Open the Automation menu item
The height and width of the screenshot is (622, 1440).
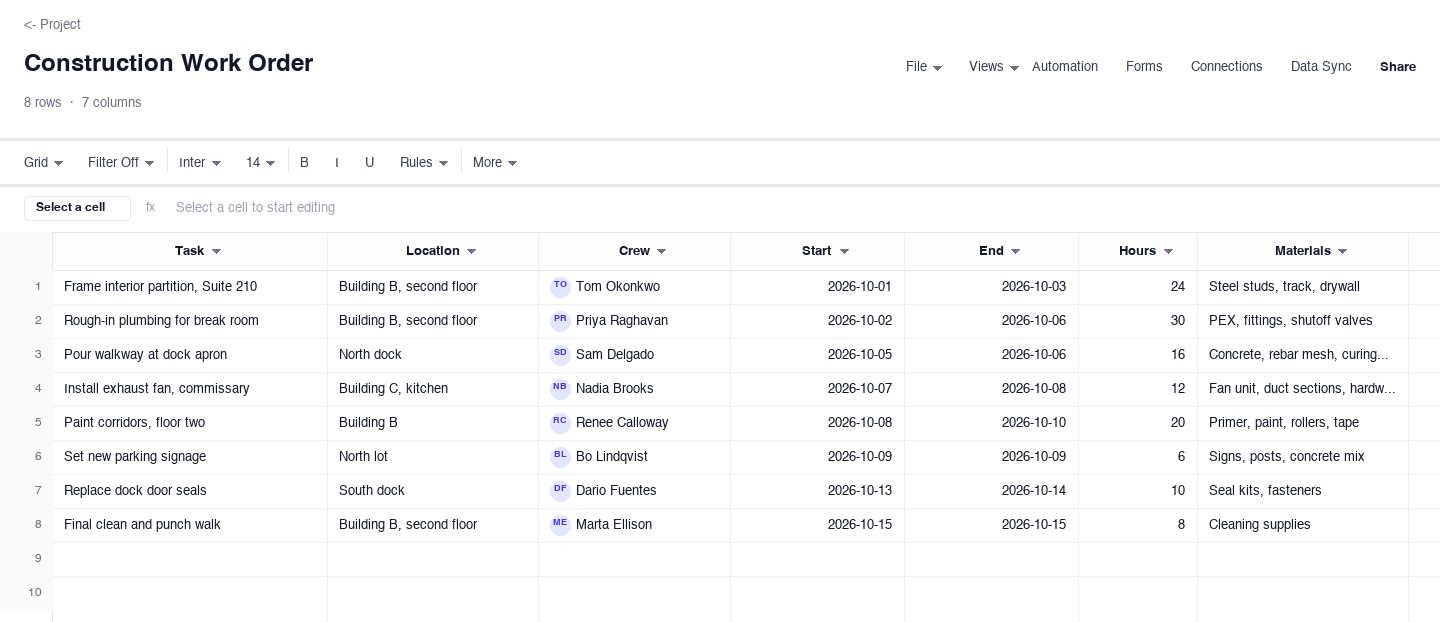(x=1065, y=67)
